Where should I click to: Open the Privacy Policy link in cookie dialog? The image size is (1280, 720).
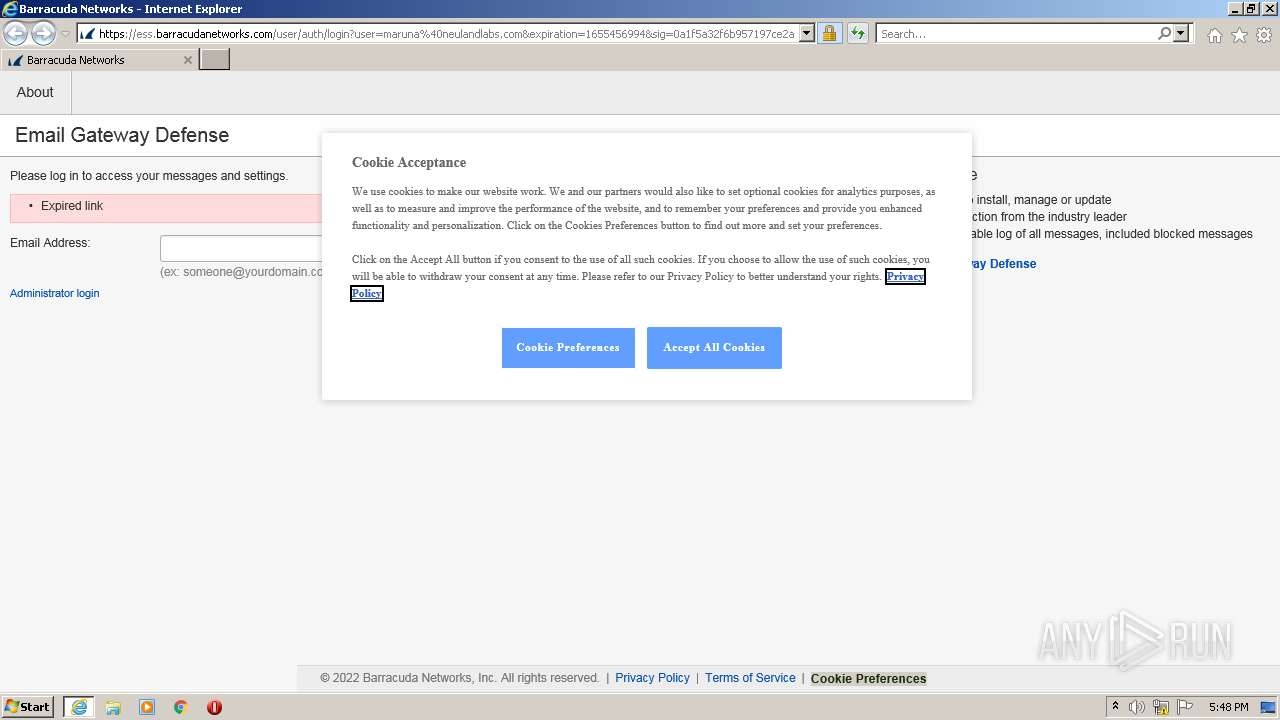point(905,276)
